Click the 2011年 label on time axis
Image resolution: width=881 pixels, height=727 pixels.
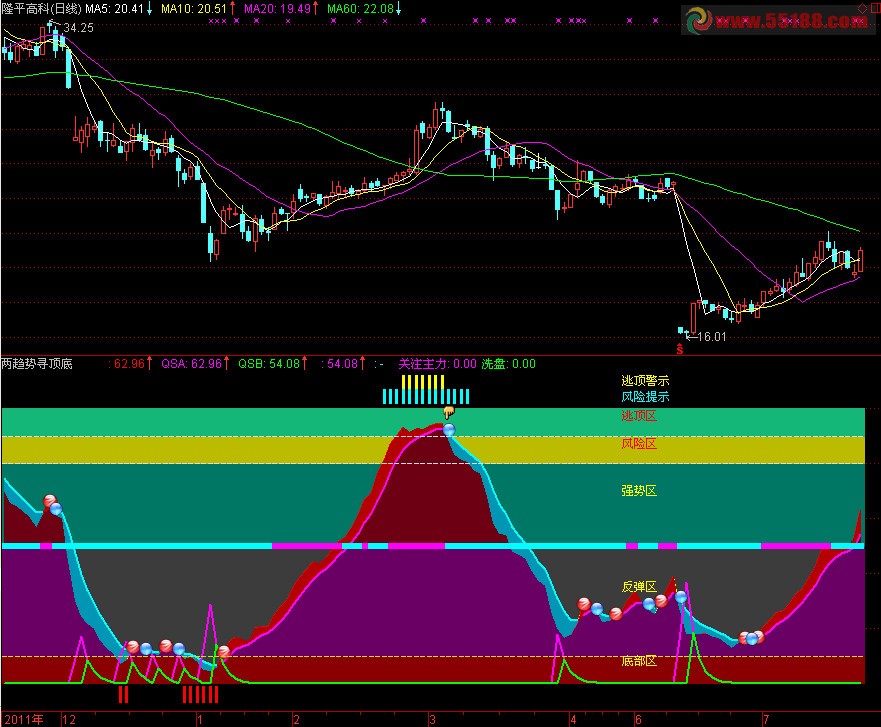24,719
